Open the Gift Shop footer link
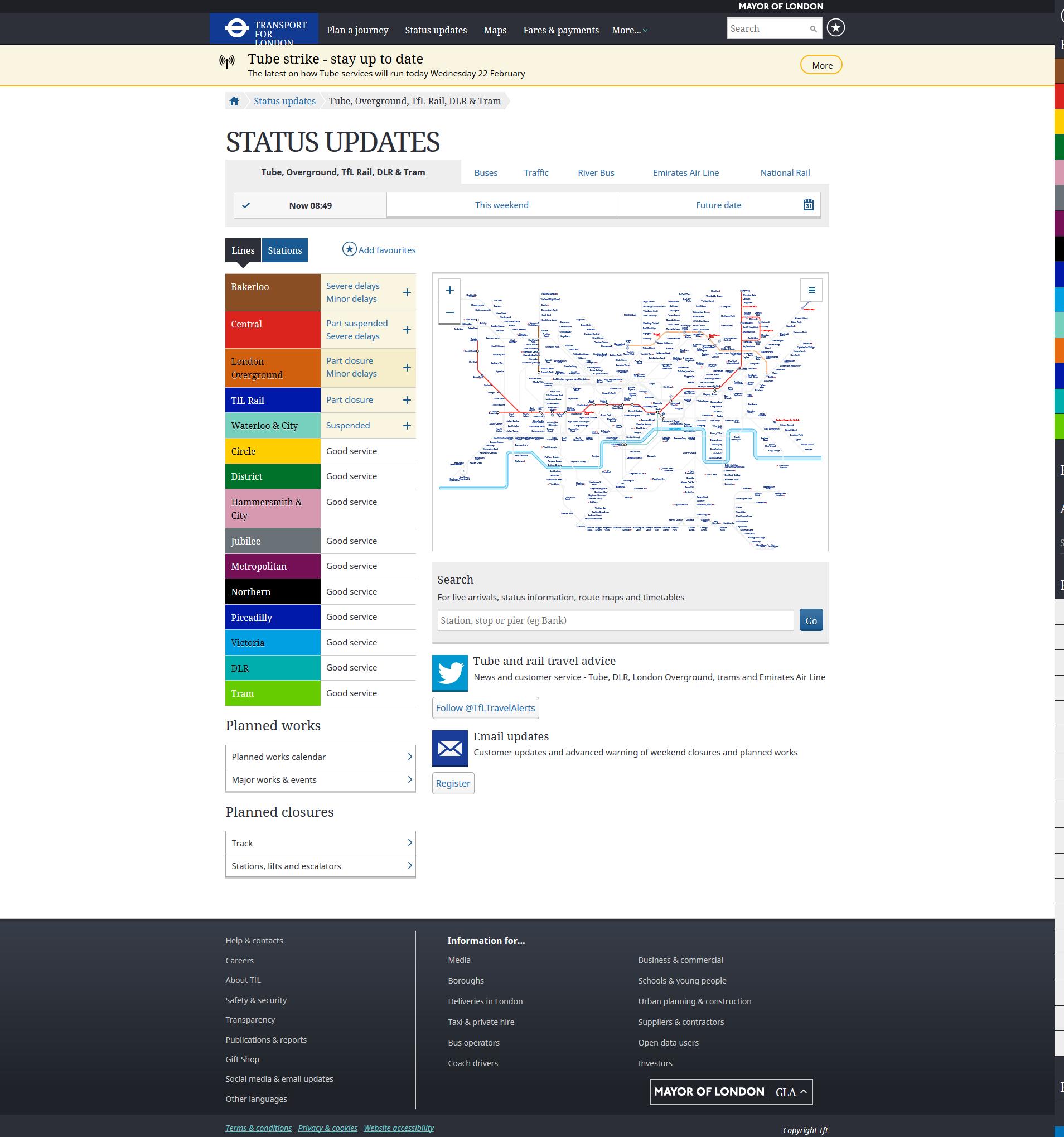 pos(242,1059)
